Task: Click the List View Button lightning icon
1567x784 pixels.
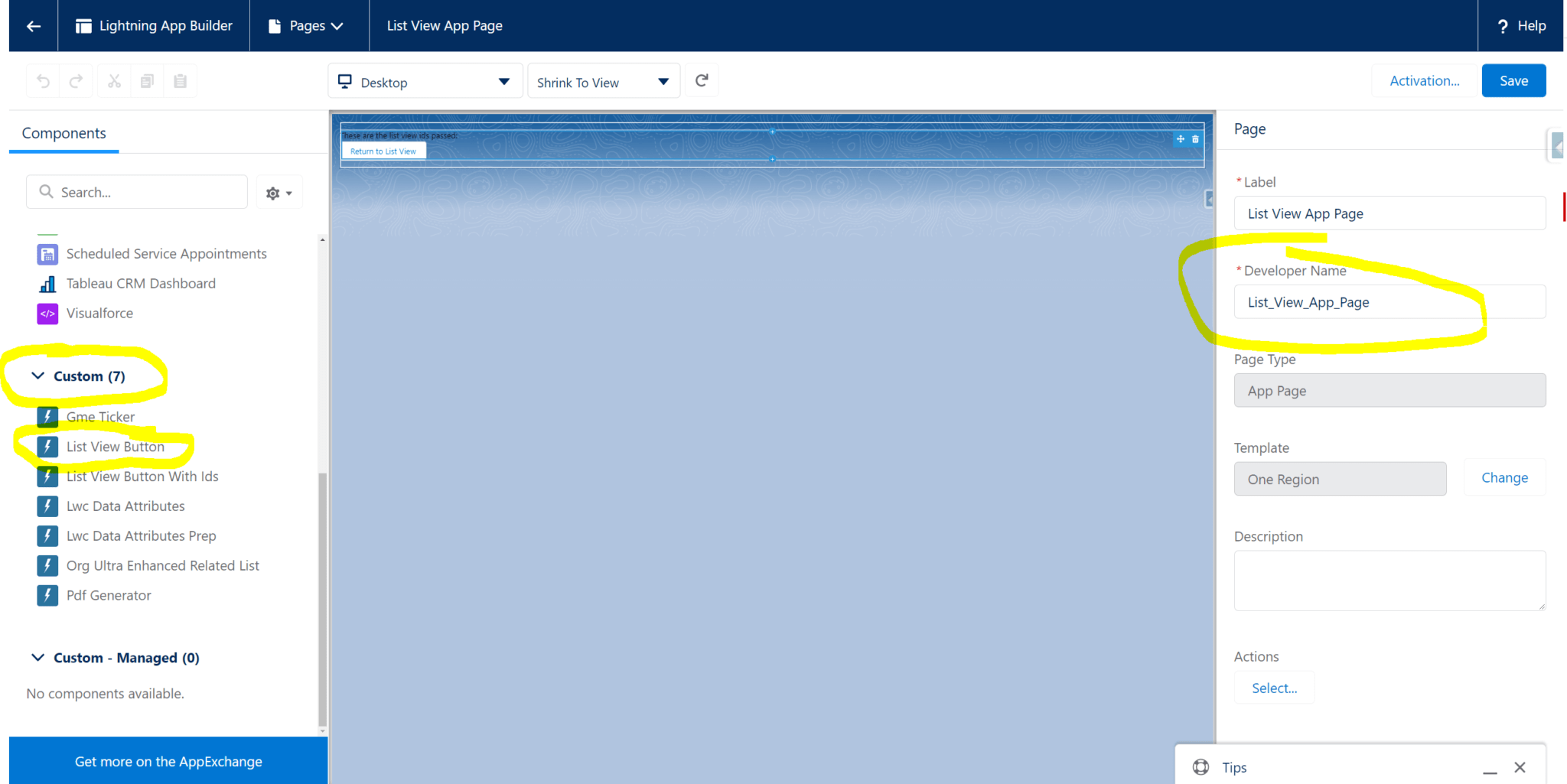Action: [x=47, y=447]
